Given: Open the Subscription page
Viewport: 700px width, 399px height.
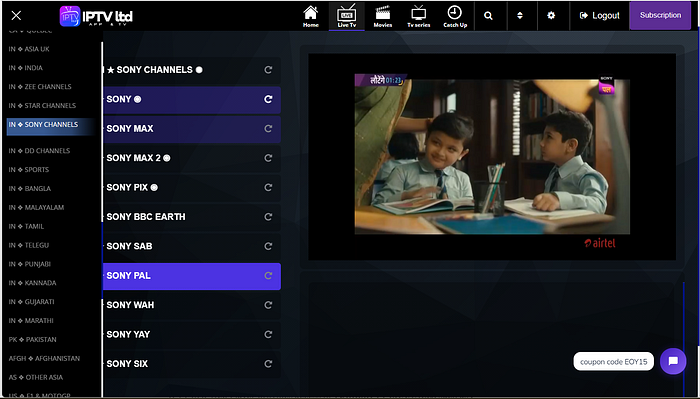Looking at the screenshot, I should click(x=660, y=16).
